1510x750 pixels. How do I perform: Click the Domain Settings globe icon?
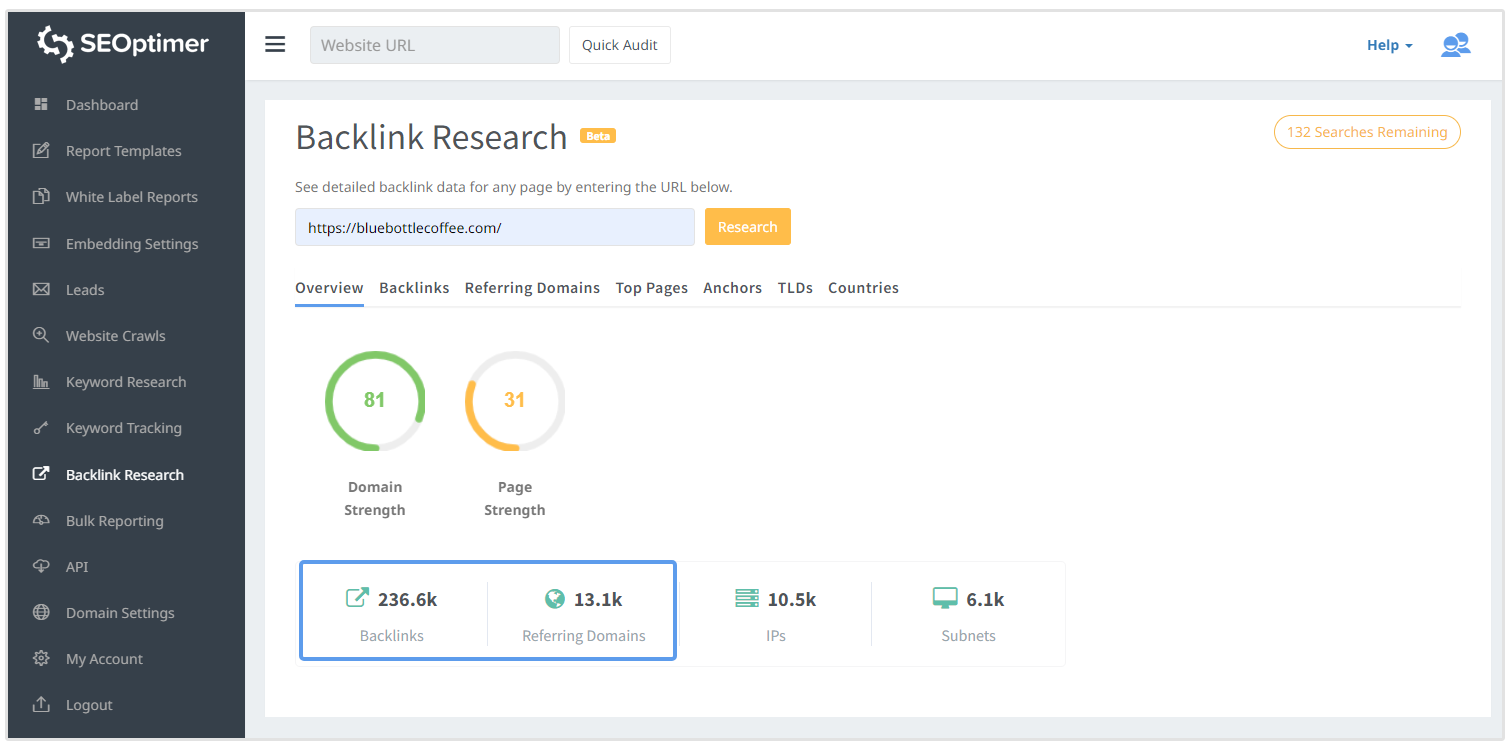41,612
